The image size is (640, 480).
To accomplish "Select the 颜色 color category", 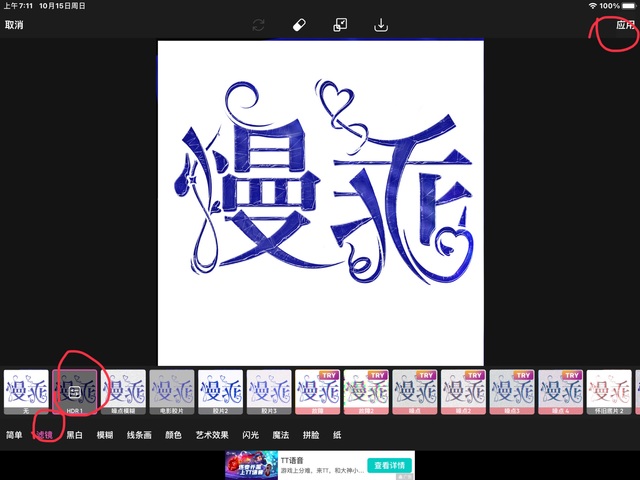I will pyautogui.click(x=173, y=435).
